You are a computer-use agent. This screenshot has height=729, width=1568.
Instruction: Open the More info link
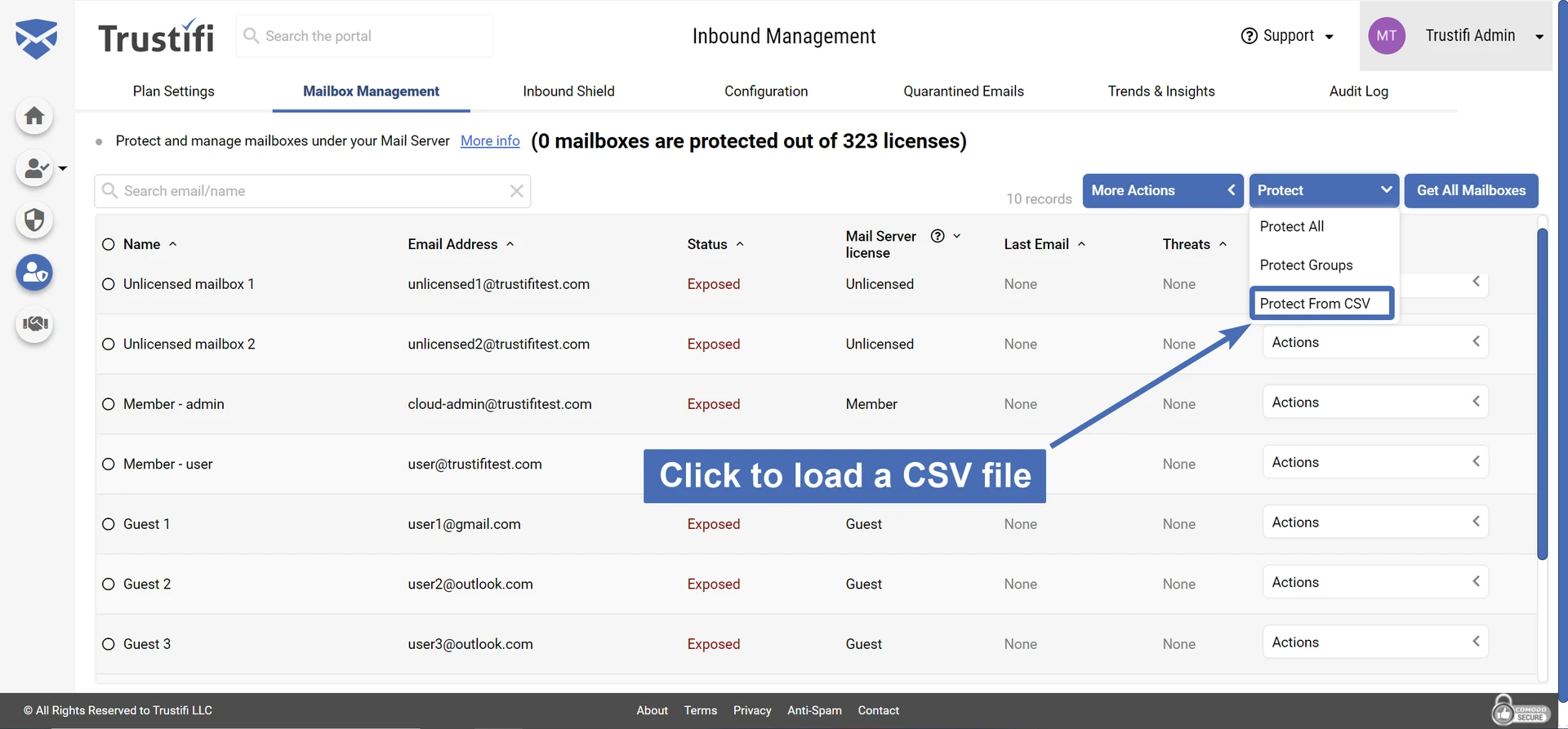(x=490, y=141)
